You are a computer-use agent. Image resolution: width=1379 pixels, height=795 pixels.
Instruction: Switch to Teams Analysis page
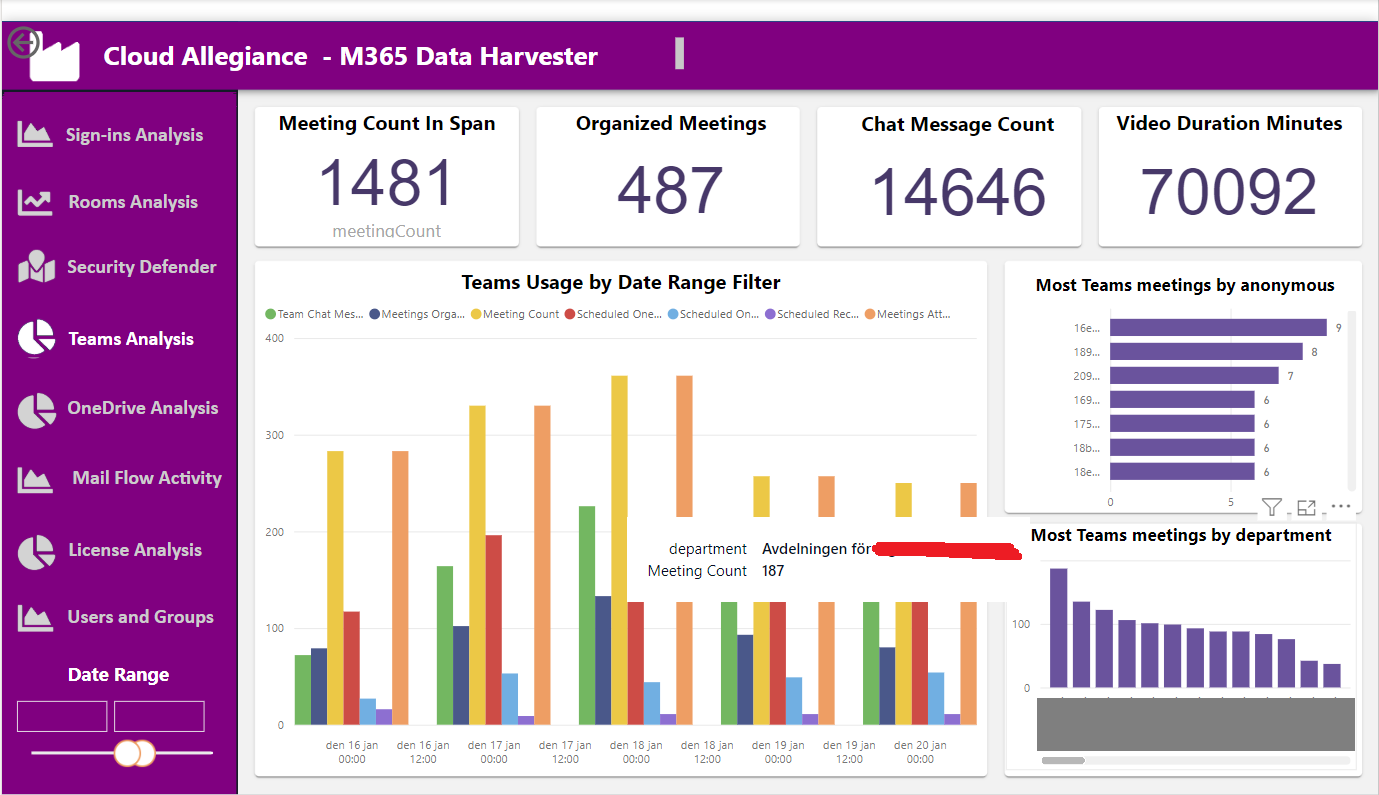click(131, 339)
